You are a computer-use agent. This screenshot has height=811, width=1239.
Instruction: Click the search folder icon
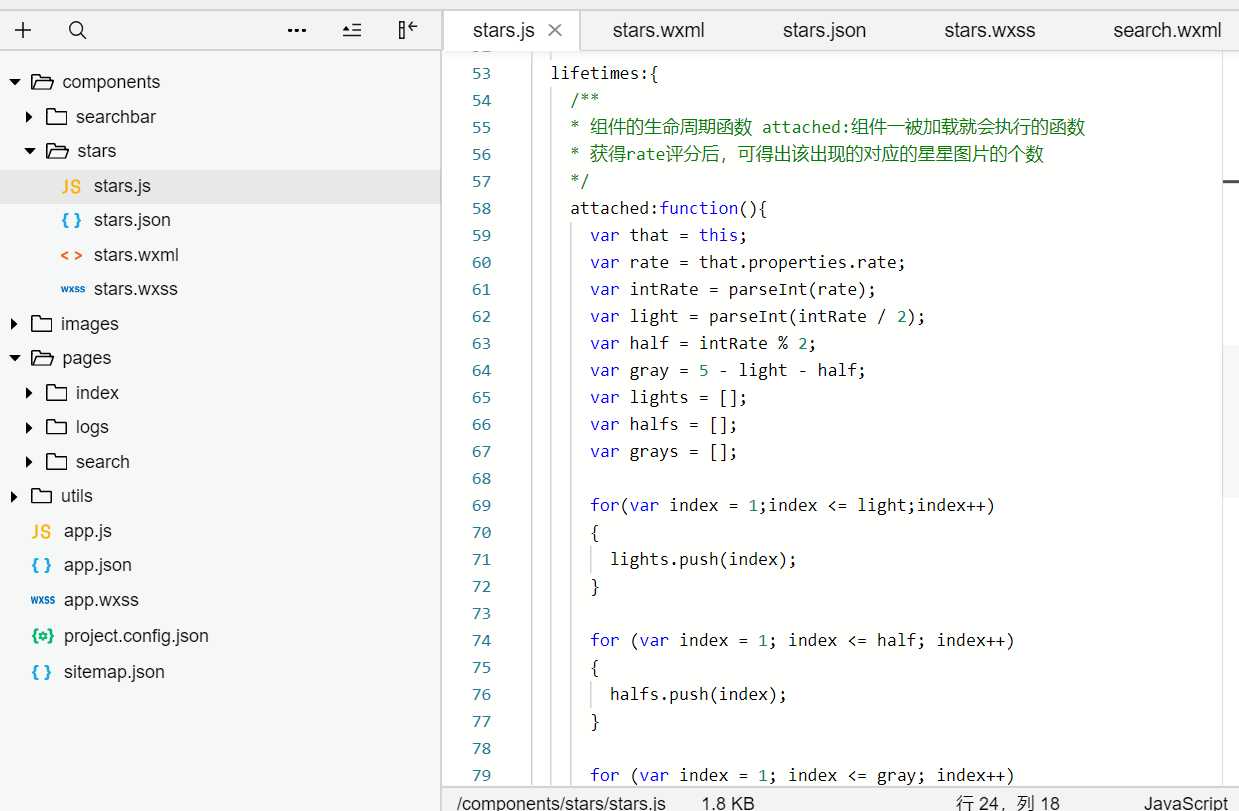57,462
